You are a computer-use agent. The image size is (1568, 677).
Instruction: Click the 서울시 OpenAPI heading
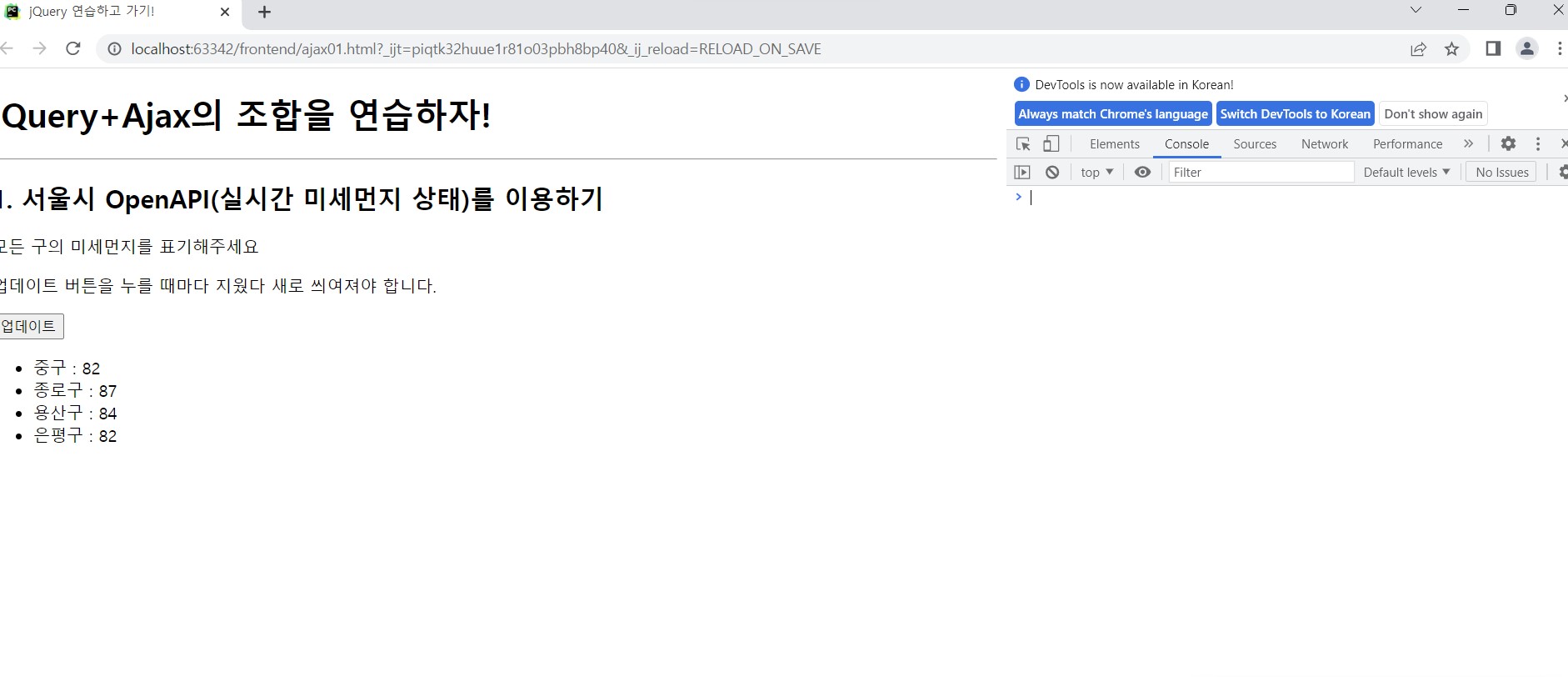click(302, 199)
